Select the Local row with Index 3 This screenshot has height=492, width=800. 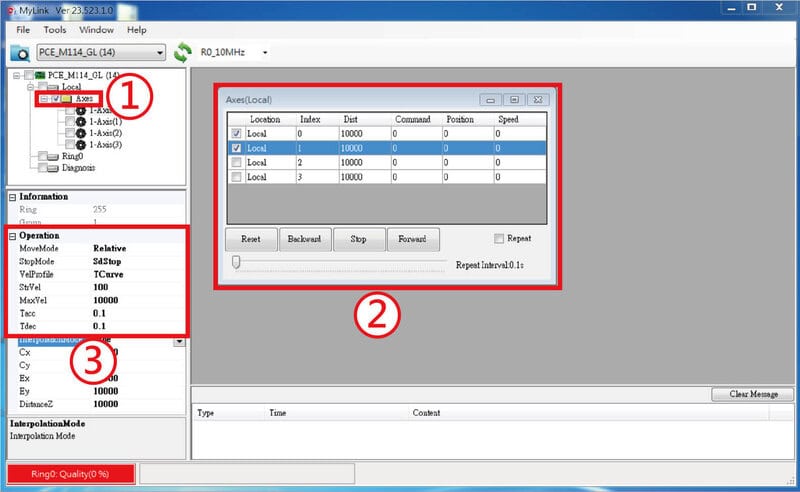(x=387, y=177)
